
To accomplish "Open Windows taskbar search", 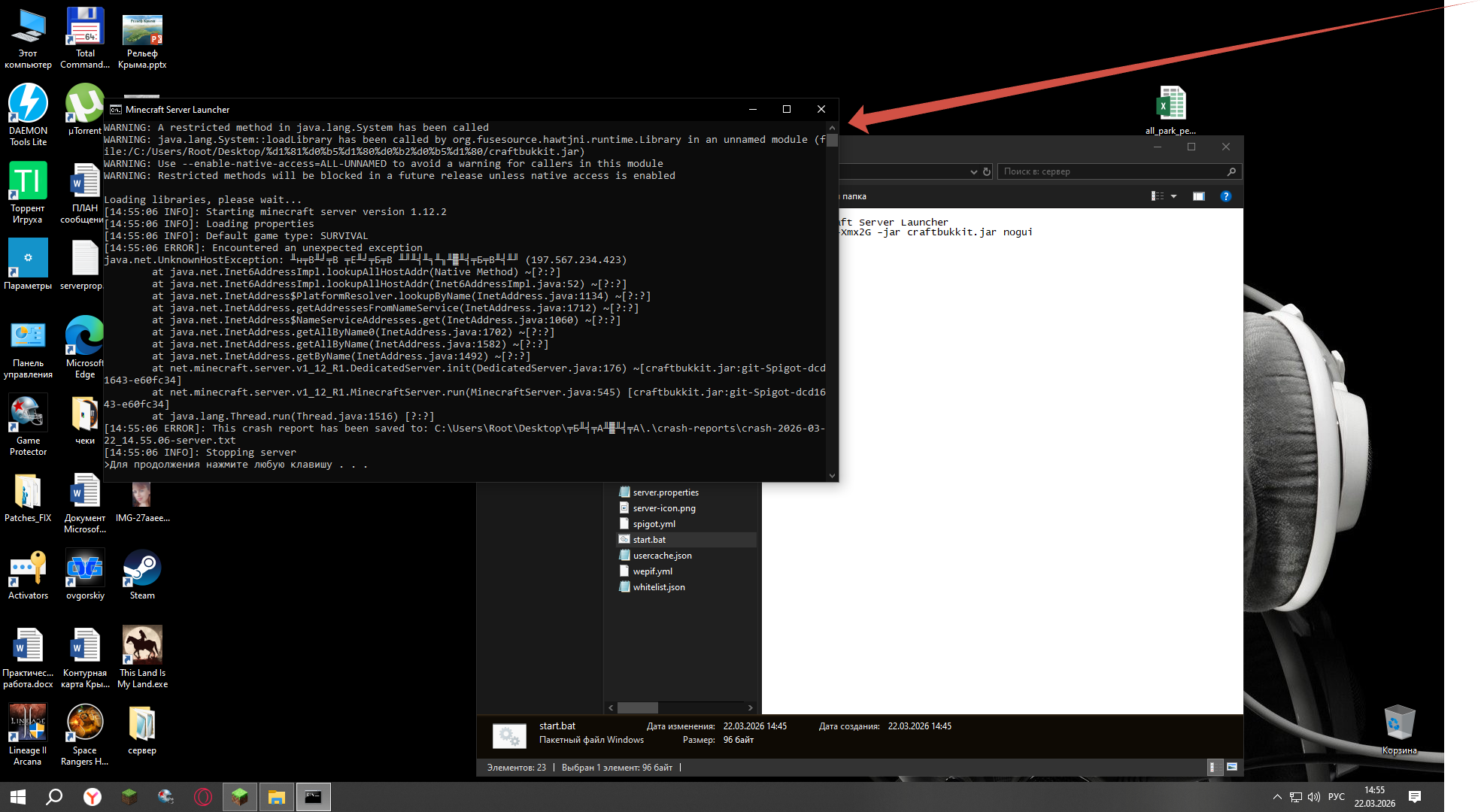I will pyautogui.click(x=54, y=797).
